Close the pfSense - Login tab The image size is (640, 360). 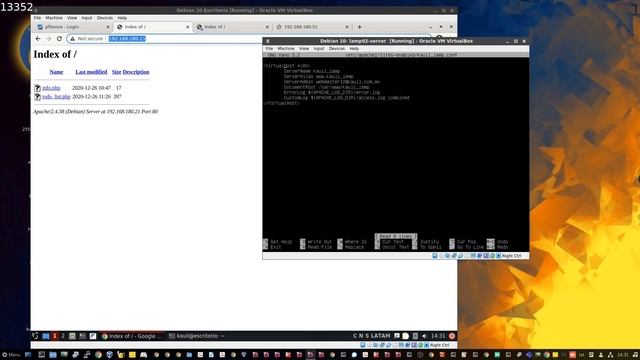coord(108,27)
